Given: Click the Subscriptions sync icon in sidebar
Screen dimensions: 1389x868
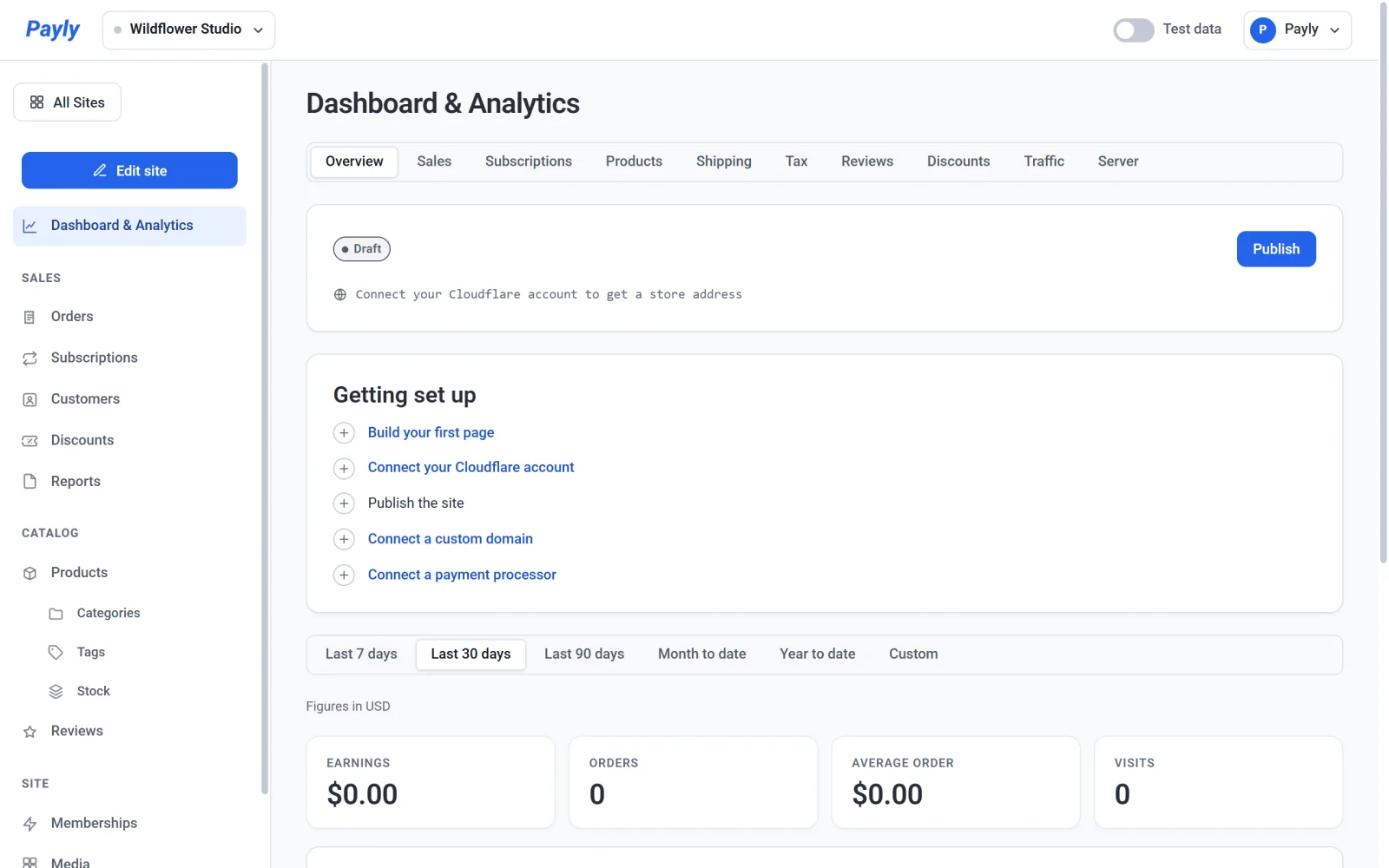Looking at the screenshot, I should (30, 358).
